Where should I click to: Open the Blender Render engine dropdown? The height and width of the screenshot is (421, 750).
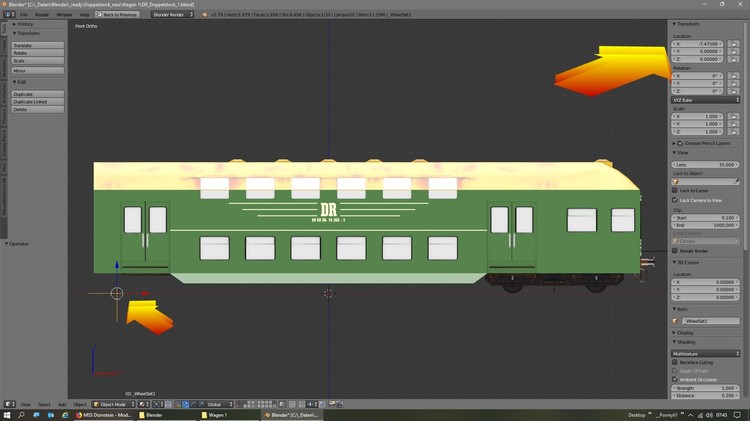coord(173,15)
